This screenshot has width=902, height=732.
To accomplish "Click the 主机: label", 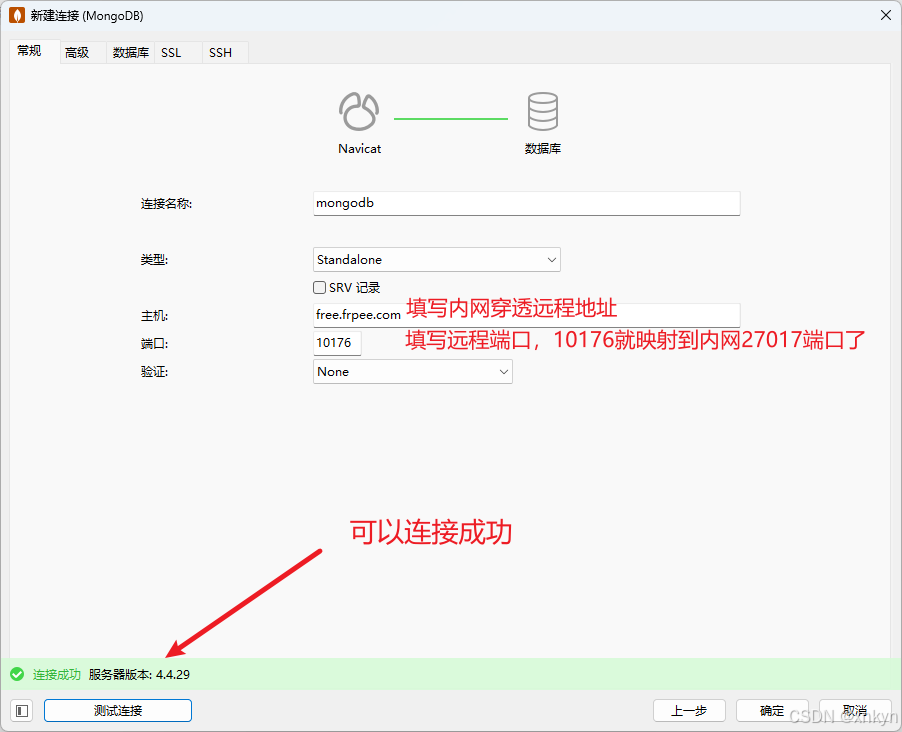I will click(x=154, y=316).
